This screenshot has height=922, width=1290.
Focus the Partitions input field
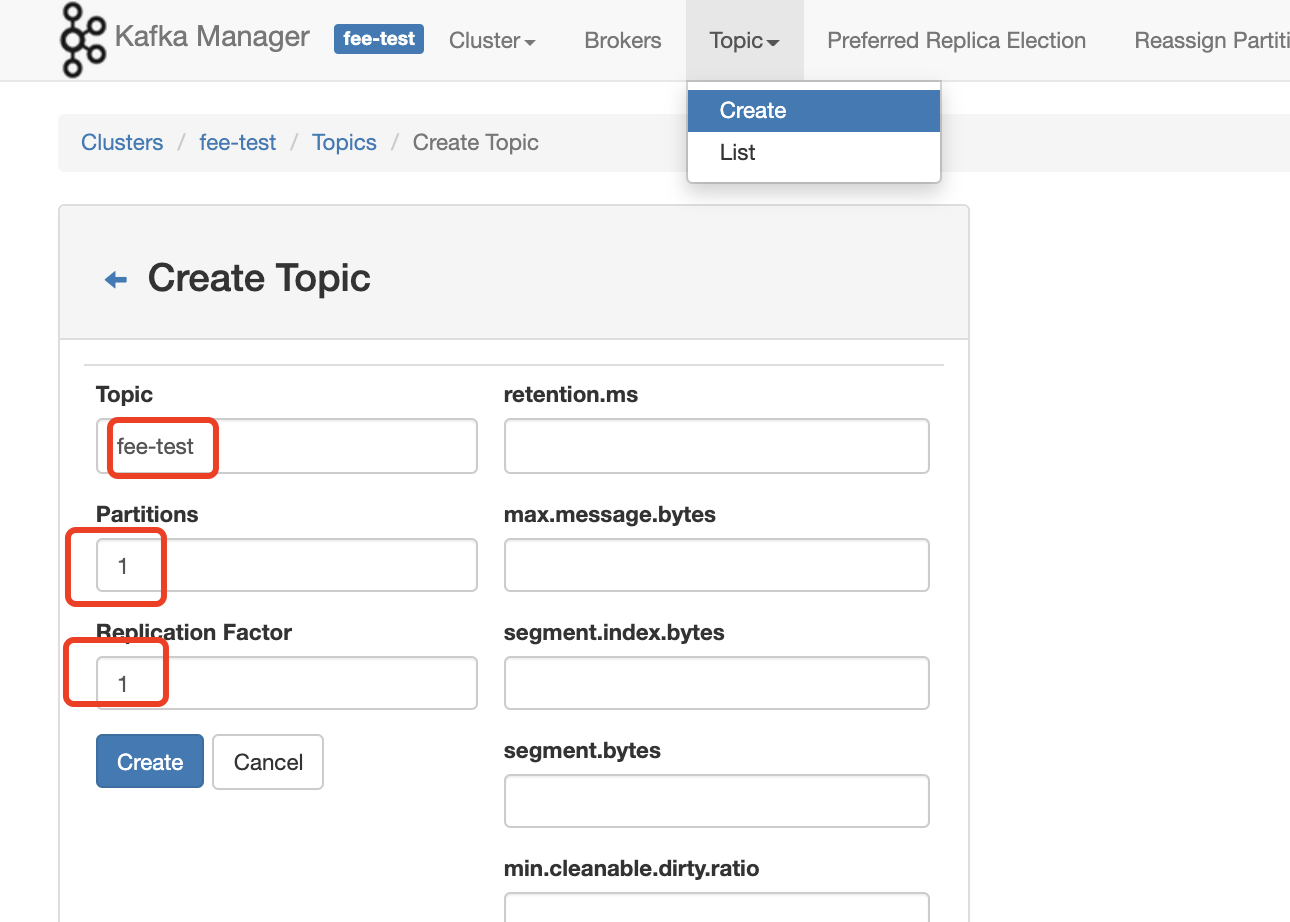tap(287, 565)
